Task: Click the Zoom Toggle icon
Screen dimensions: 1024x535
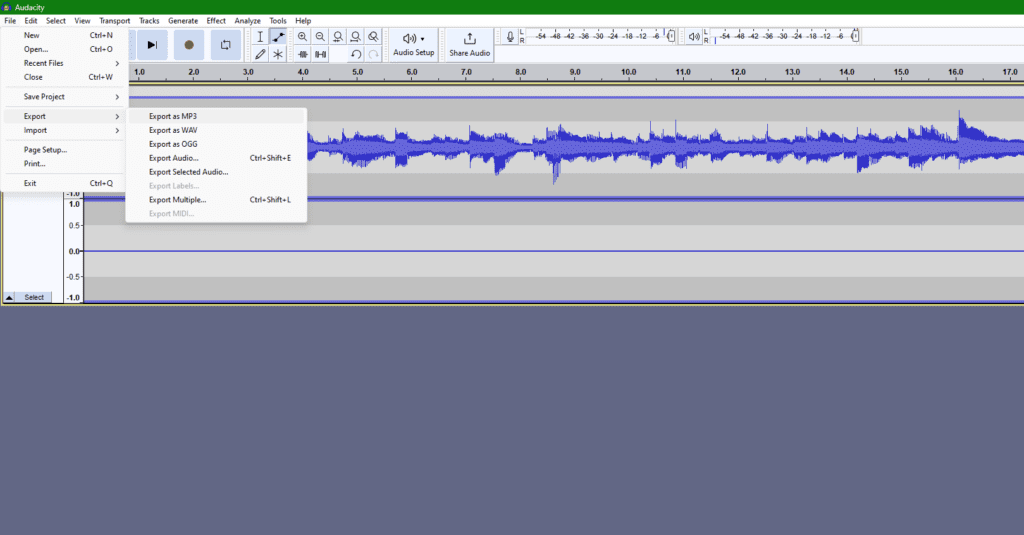Action: (x=373, y=37)
